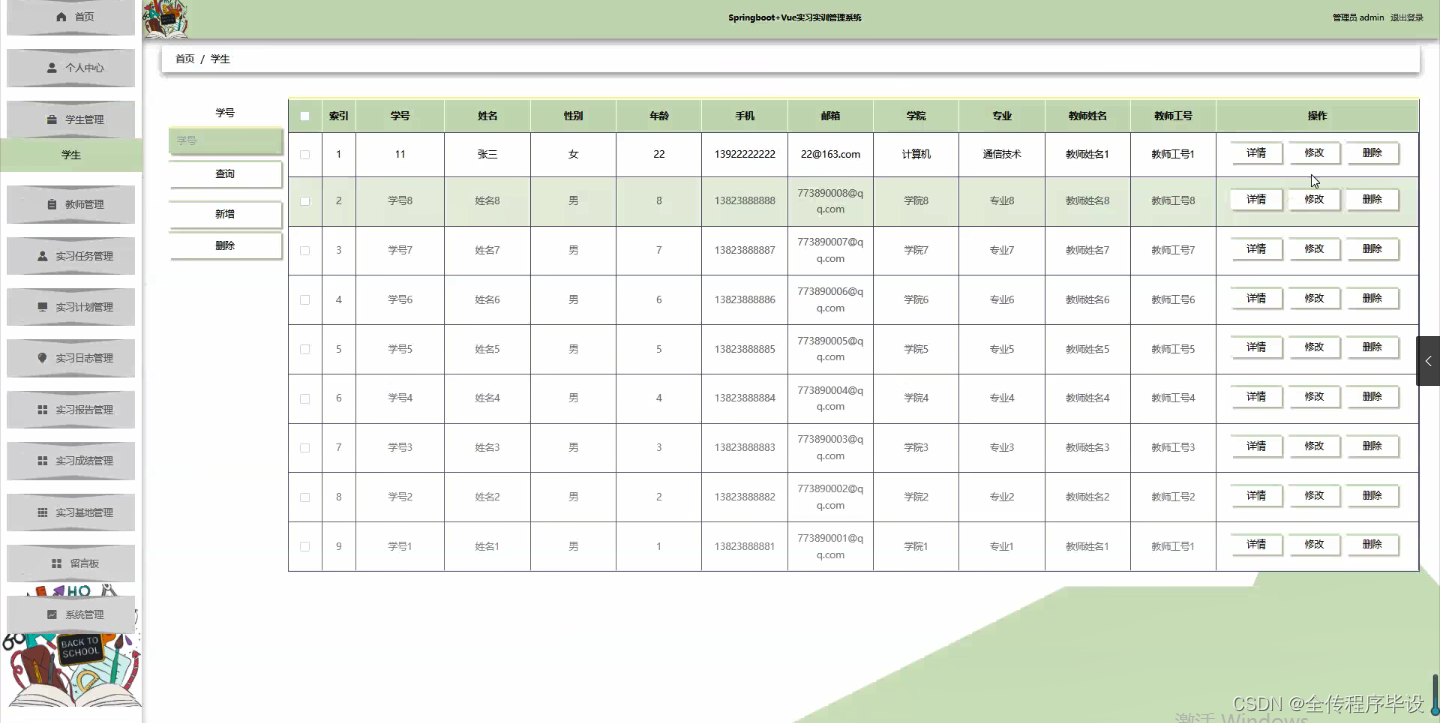Check the box for row 学号7
The image size is (1440, 723).
pos(305,250)
